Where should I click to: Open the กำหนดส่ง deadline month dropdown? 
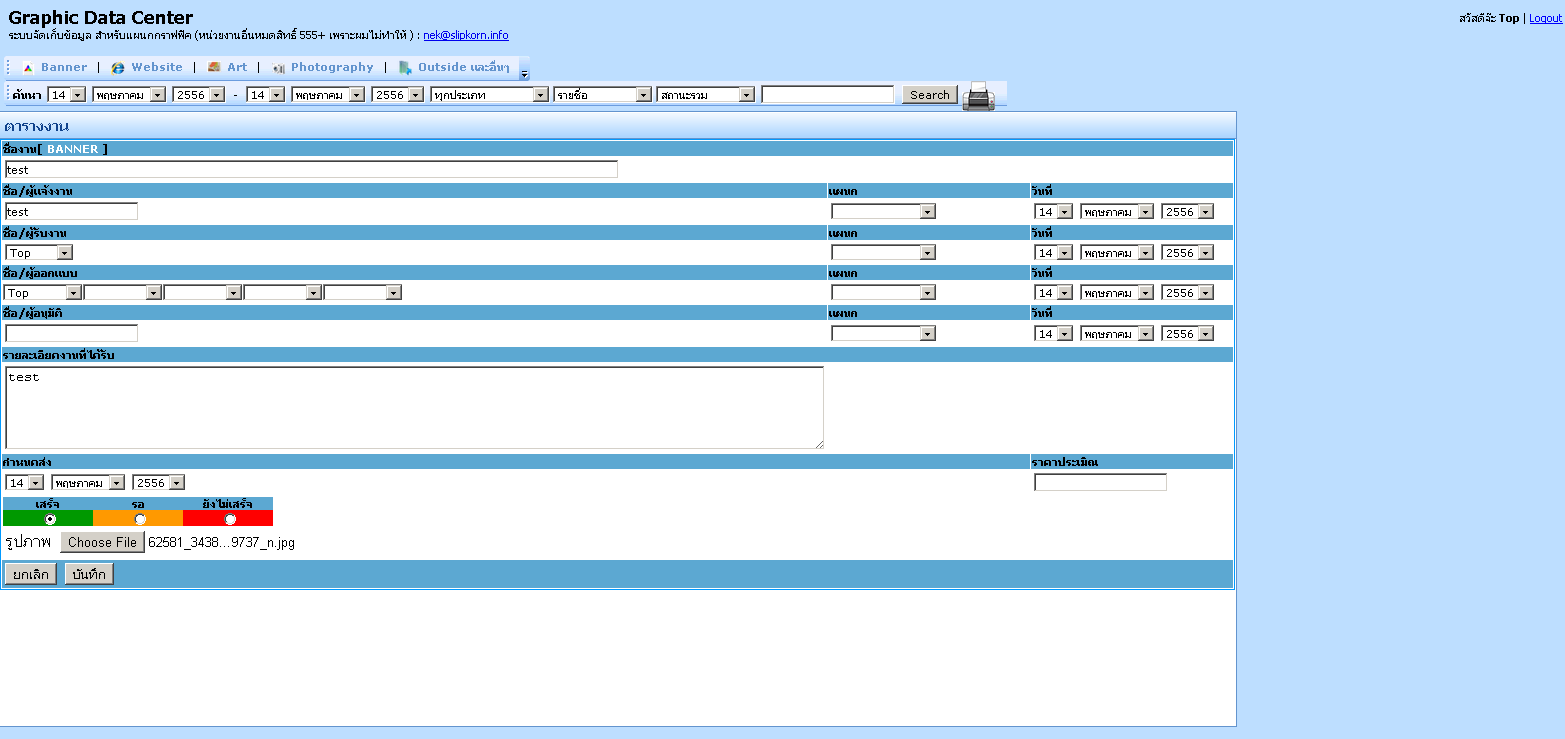point(88,483)
